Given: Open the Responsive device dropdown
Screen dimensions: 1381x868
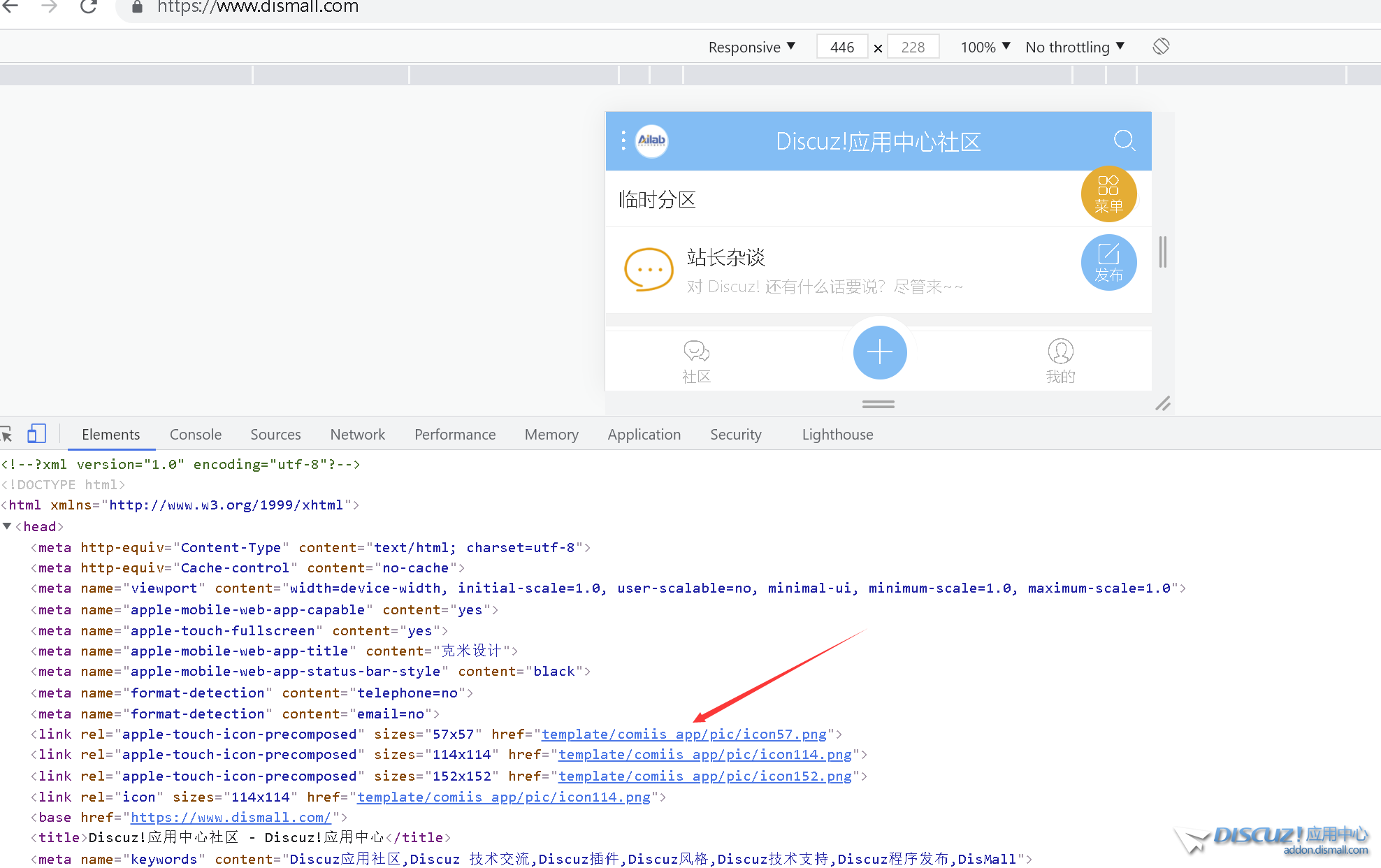Looking at the screenshot, I should click(752, 47).
